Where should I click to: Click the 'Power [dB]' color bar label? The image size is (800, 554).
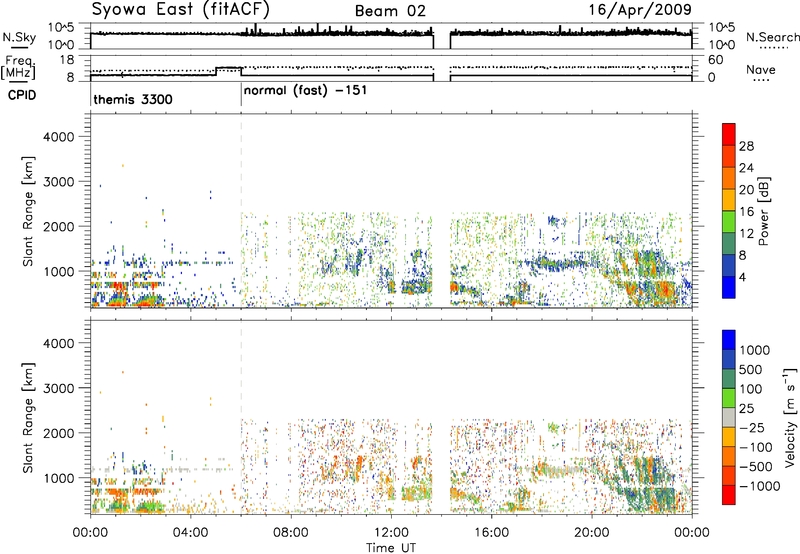764,211
